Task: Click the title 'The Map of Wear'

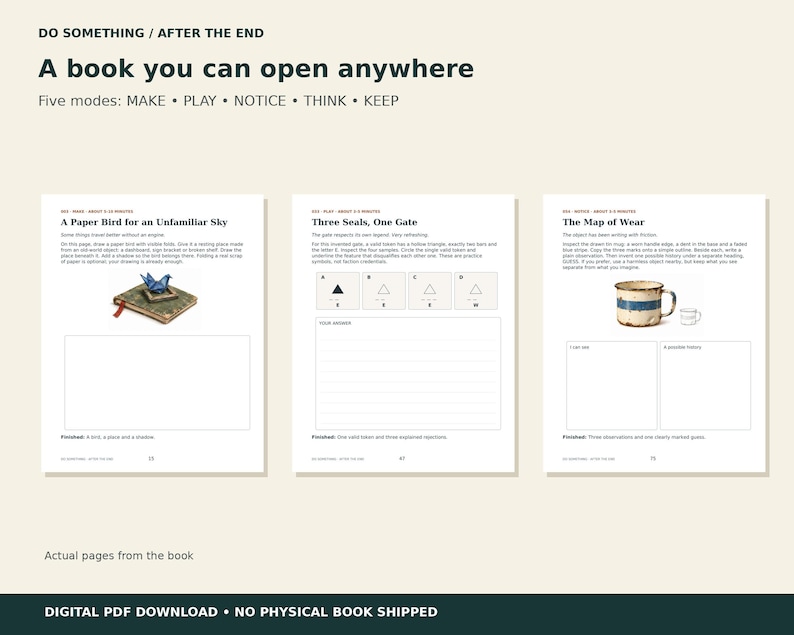Action: pos(604,222)
